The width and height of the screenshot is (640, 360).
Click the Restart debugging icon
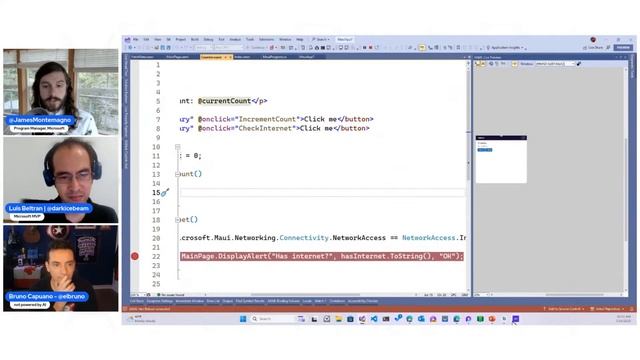376,48
